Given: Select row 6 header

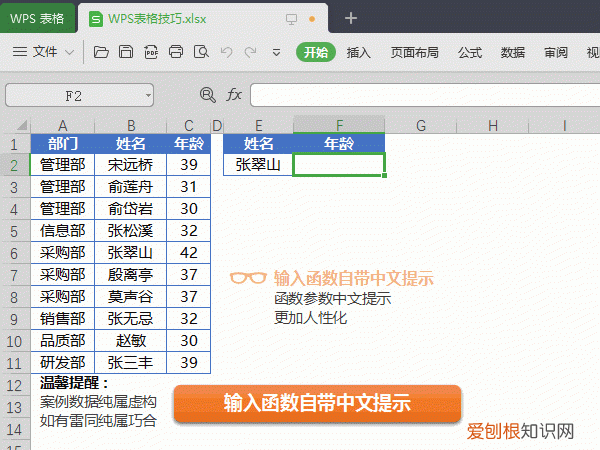Looking at the screenshot, I should click(x=15, y=253).
